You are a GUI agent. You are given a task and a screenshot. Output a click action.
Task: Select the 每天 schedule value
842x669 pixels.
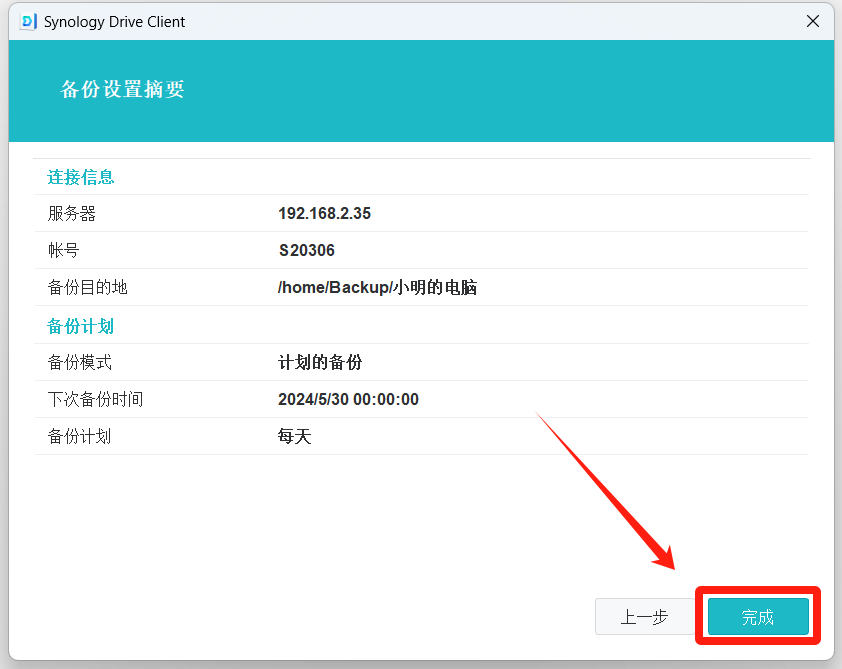click(x=294, y=436)
